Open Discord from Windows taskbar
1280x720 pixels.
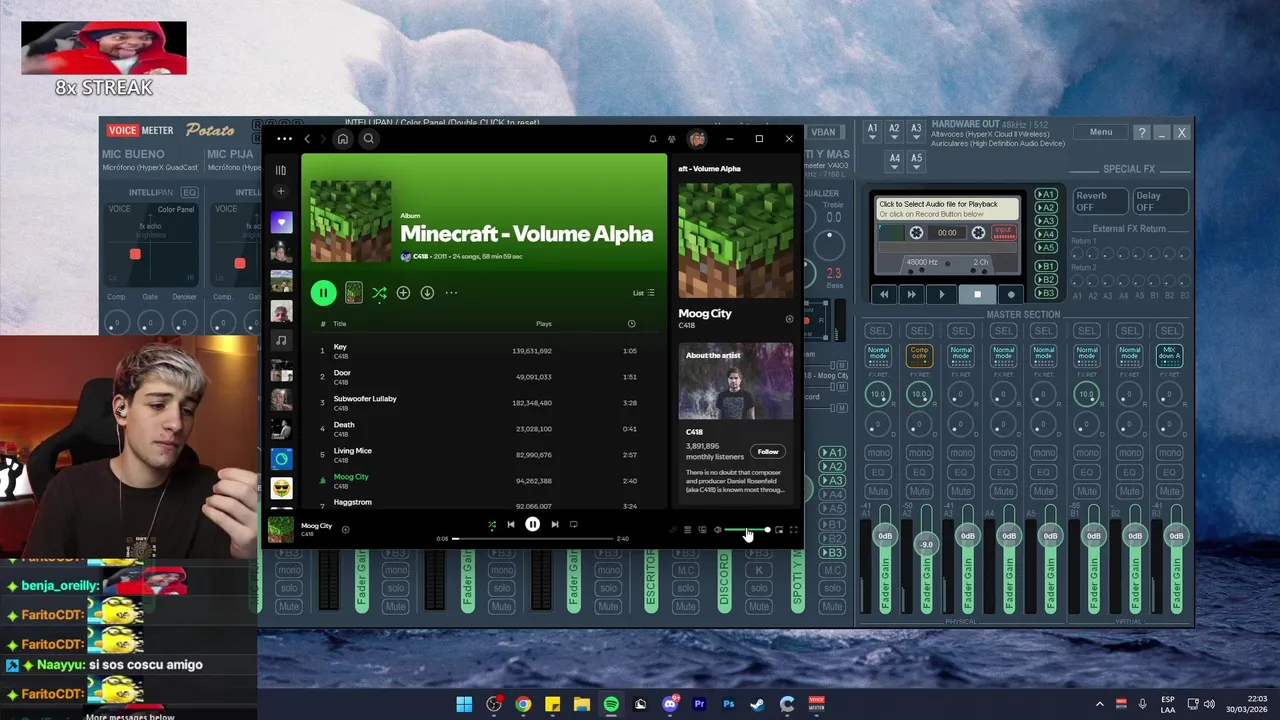[670, 705]
